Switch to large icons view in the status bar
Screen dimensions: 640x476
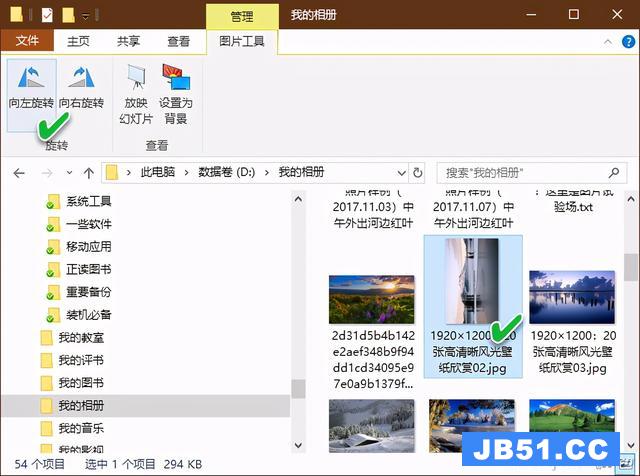(x=627, y=464)
